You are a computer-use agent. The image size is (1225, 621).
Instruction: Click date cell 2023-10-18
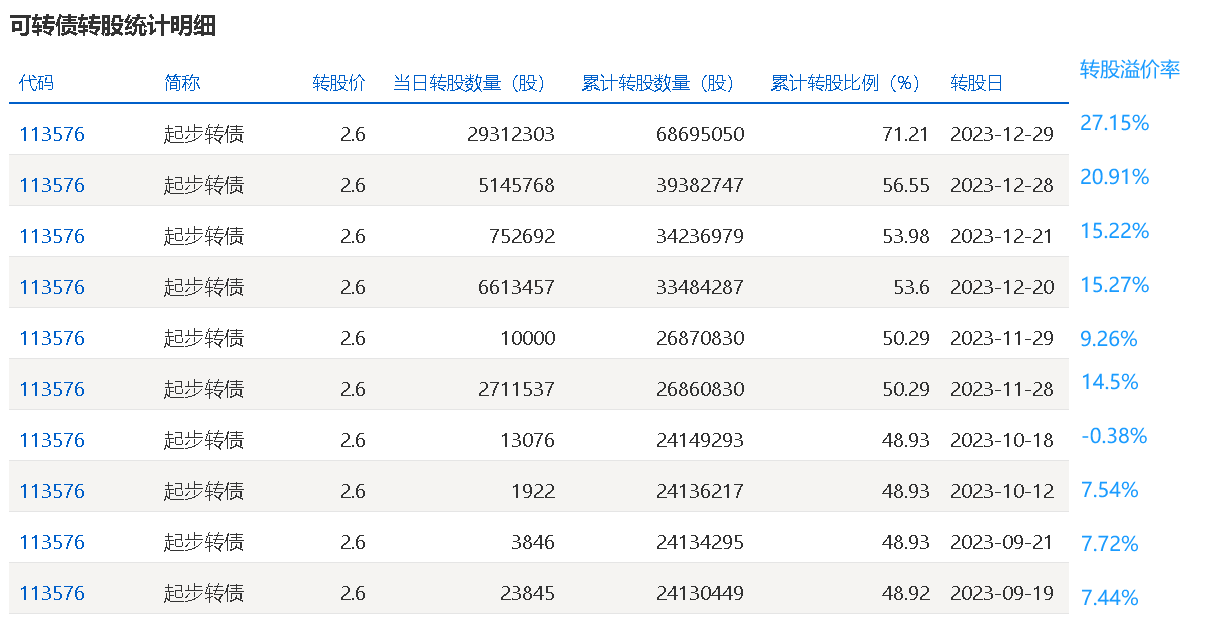point(1002,440)
